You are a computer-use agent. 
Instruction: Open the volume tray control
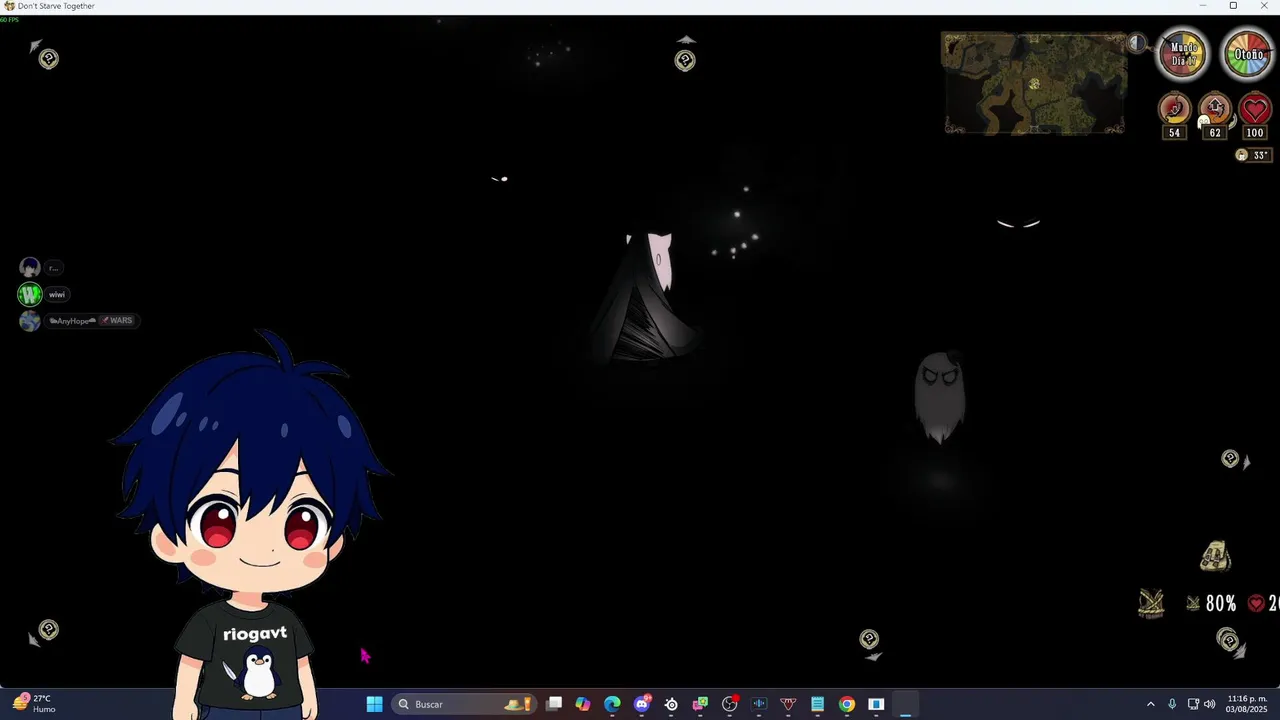click(x=1210, y=704)
